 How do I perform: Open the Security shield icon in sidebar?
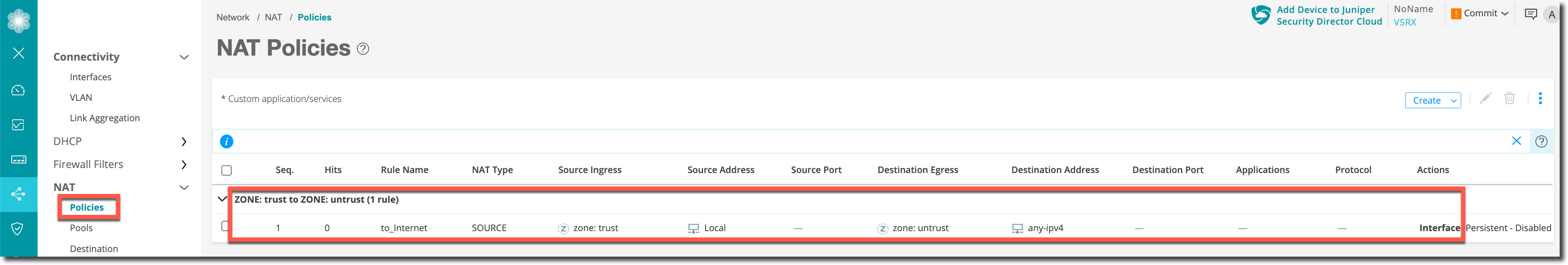(x=18, y=229)
